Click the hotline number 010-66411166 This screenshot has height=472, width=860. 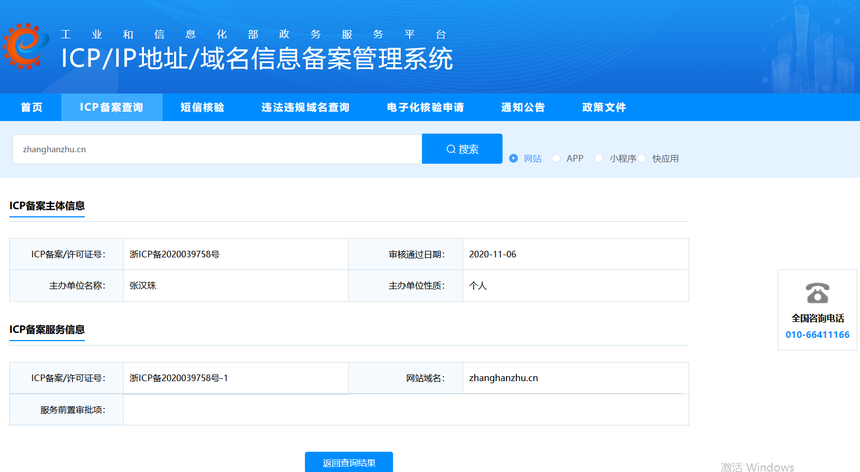tap(817, 334)
